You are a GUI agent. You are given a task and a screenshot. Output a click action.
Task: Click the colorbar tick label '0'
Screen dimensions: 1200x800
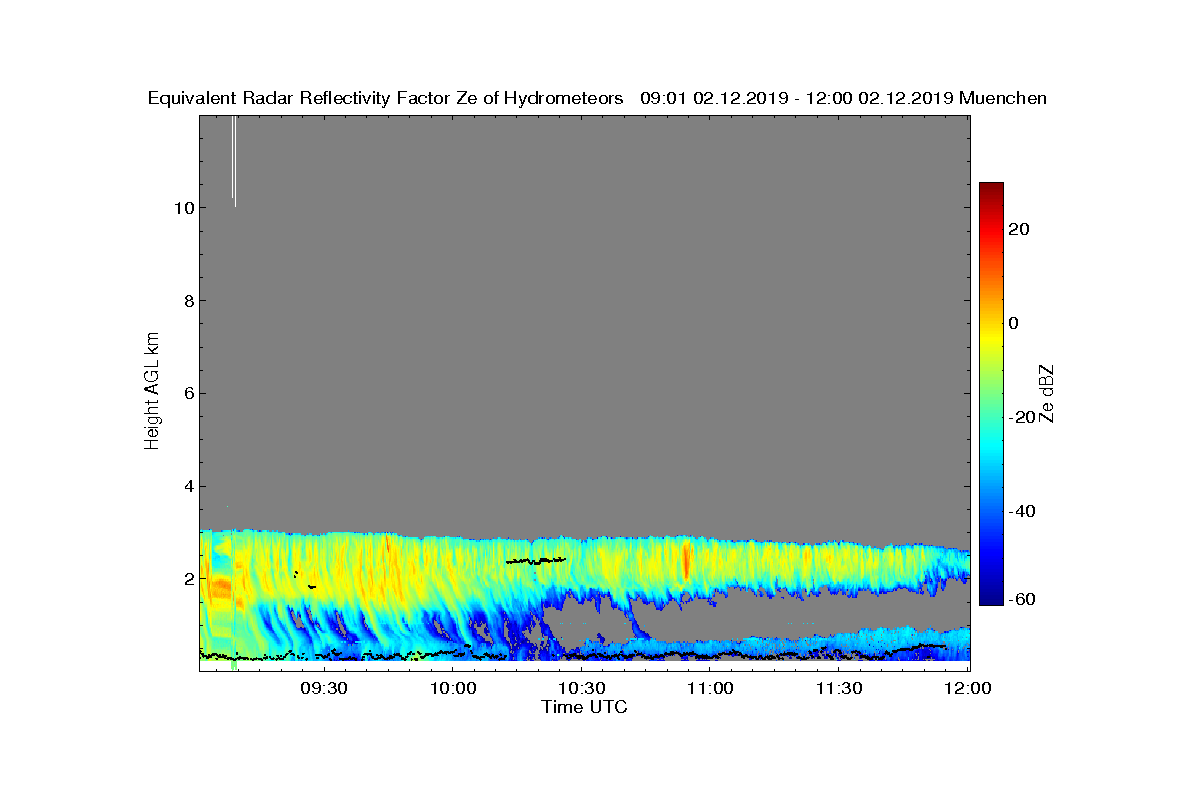[1015, 323]
